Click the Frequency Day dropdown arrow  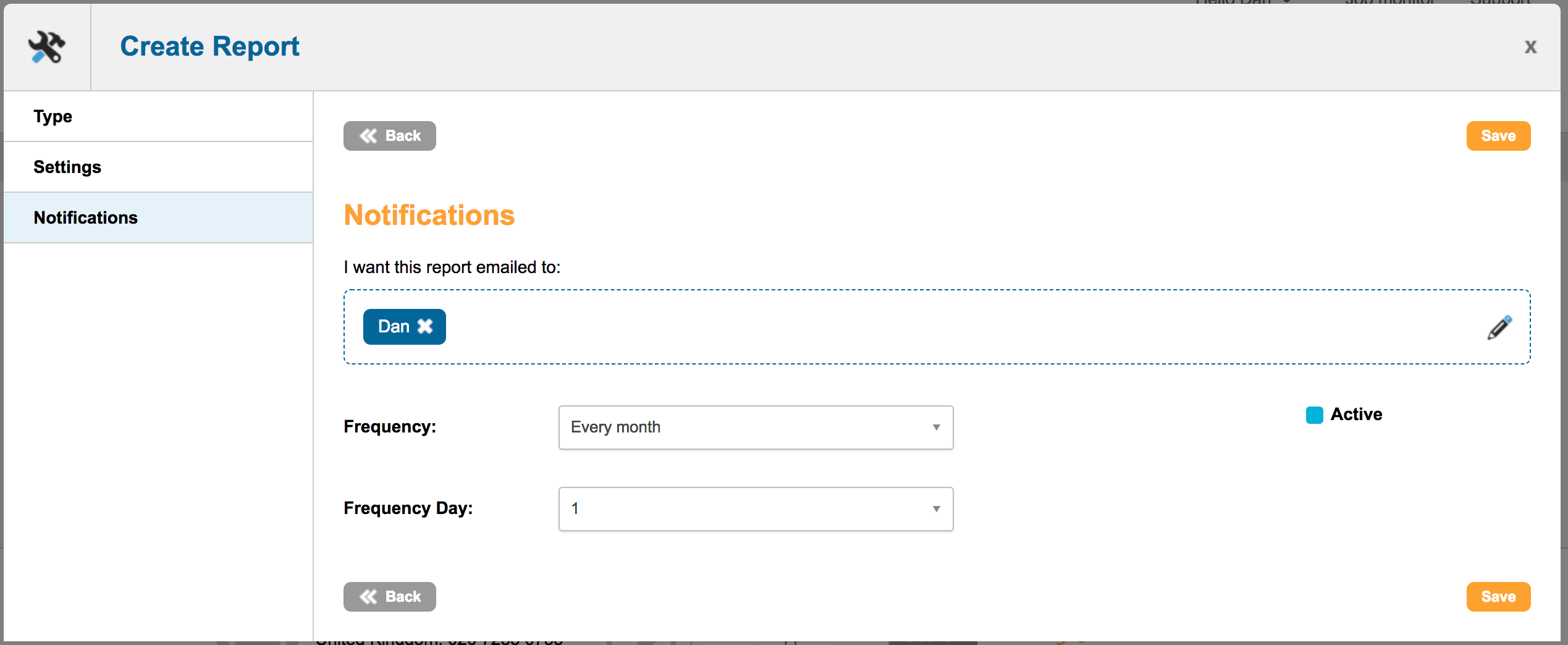coord(936,509)
